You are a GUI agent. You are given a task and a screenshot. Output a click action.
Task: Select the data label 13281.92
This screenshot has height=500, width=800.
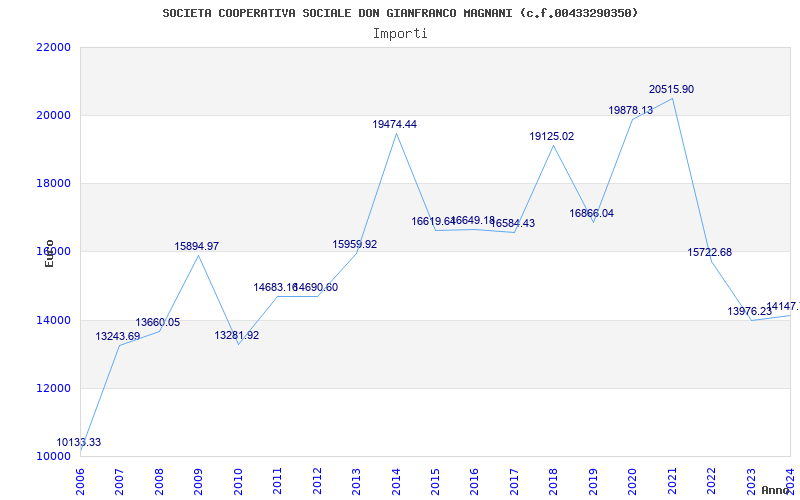[237, 335]
